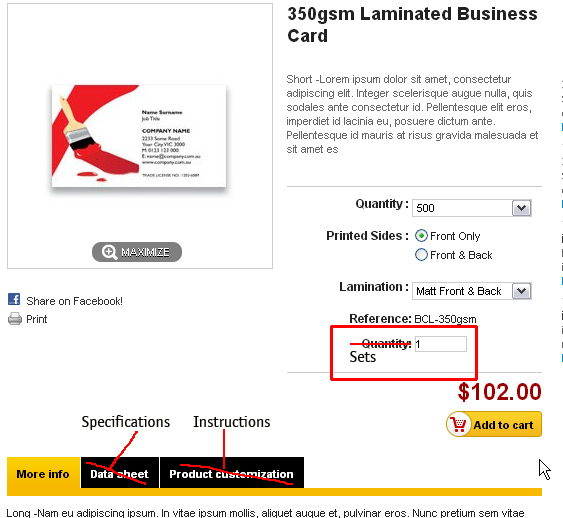Open the Data sheet tab
The height and width of the screenshot is (518, 563).
[120, 474]
